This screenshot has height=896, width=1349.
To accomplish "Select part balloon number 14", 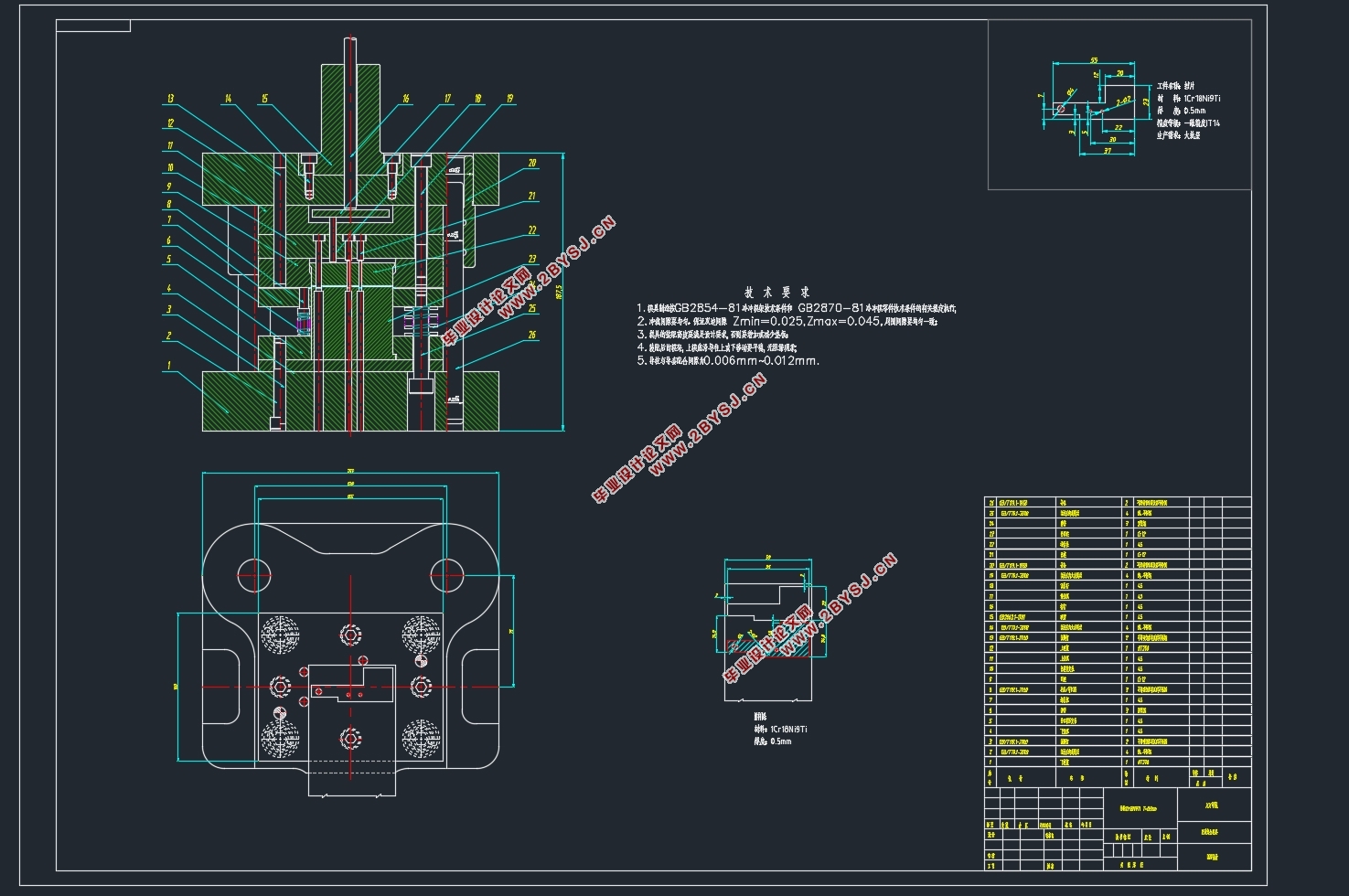I will (228, 99).
